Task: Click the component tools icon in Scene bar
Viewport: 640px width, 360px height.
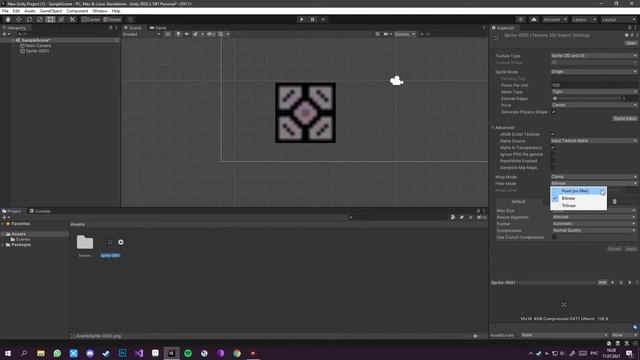Action: 378,34
